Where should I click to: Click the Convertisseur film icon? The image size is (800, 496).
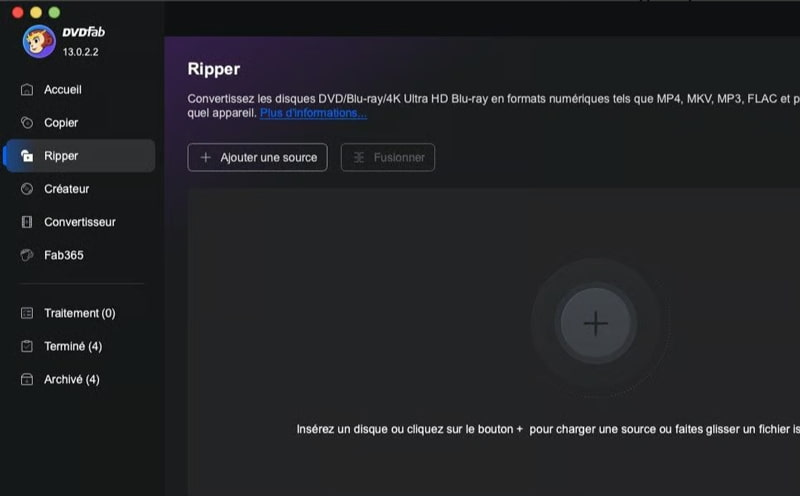pos(27,222)
